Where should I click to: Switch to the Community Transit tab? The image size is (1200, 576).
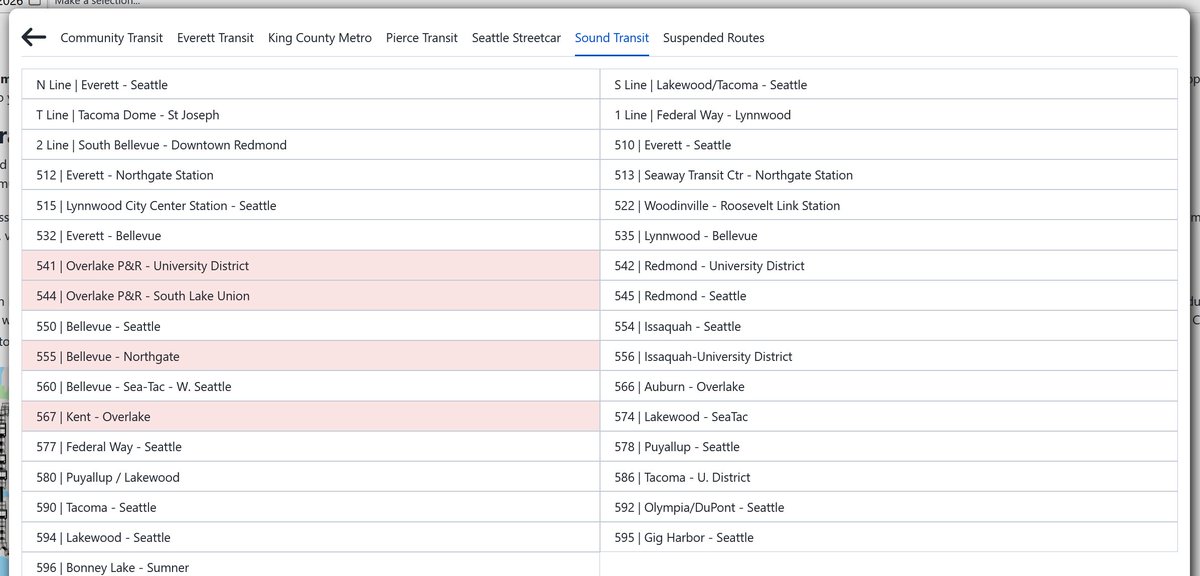(112, 38)
